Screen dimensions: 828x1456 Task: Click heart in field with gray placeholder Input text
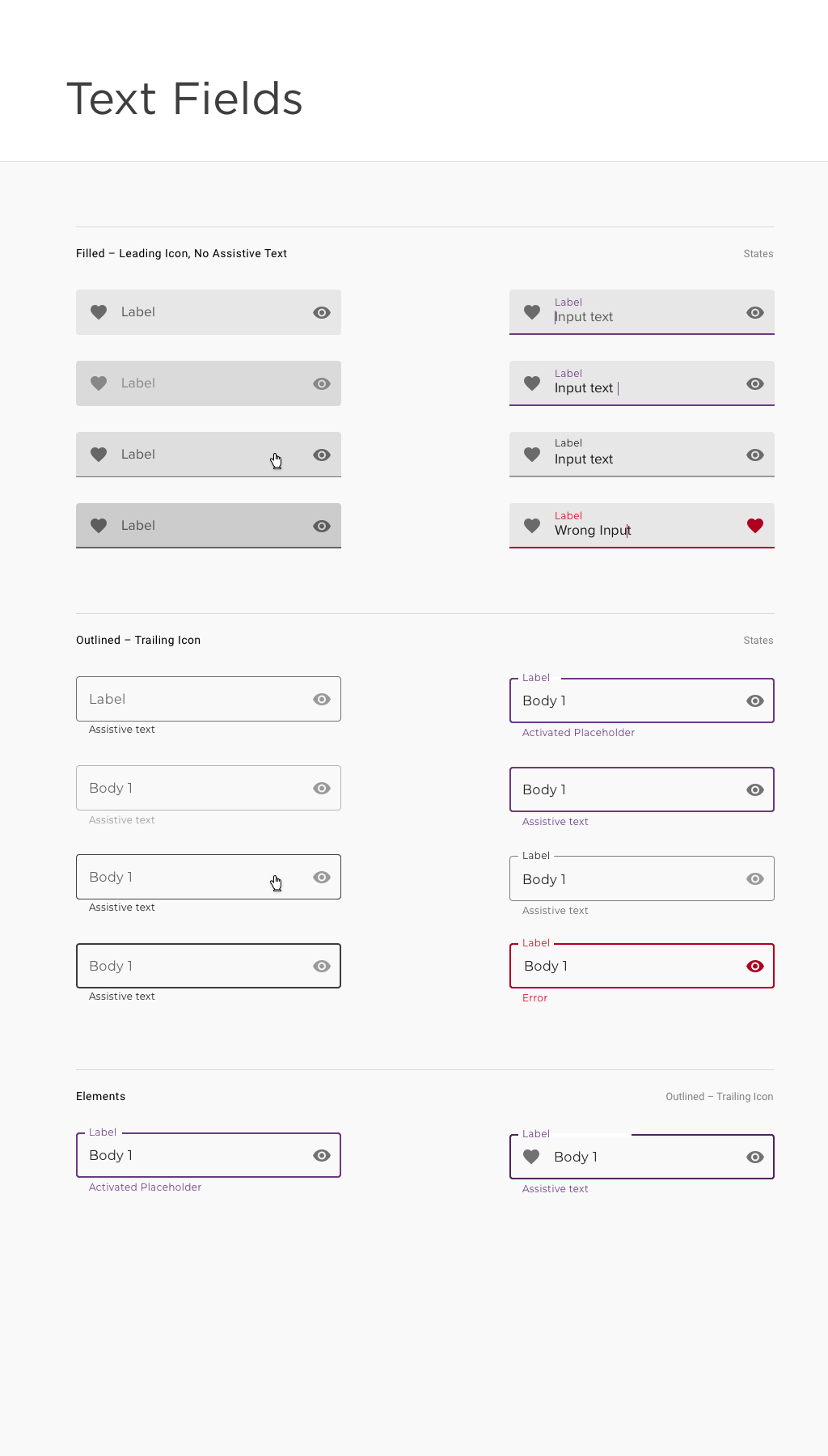pyautogui.click(x=532, y=312)
